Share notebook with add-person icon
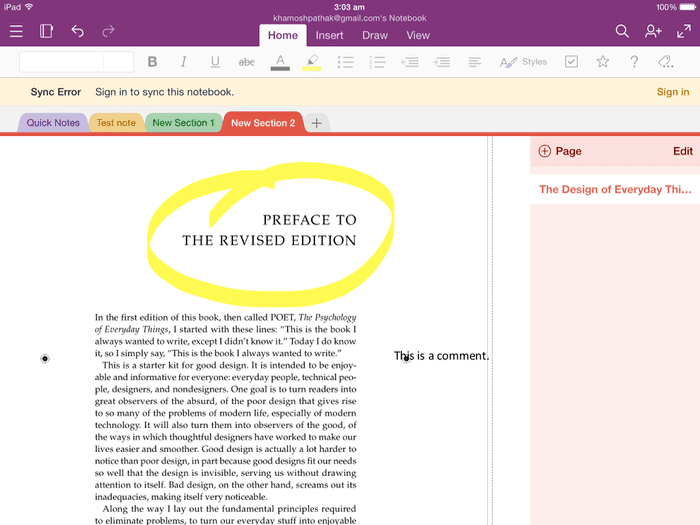 pos(653,31)
